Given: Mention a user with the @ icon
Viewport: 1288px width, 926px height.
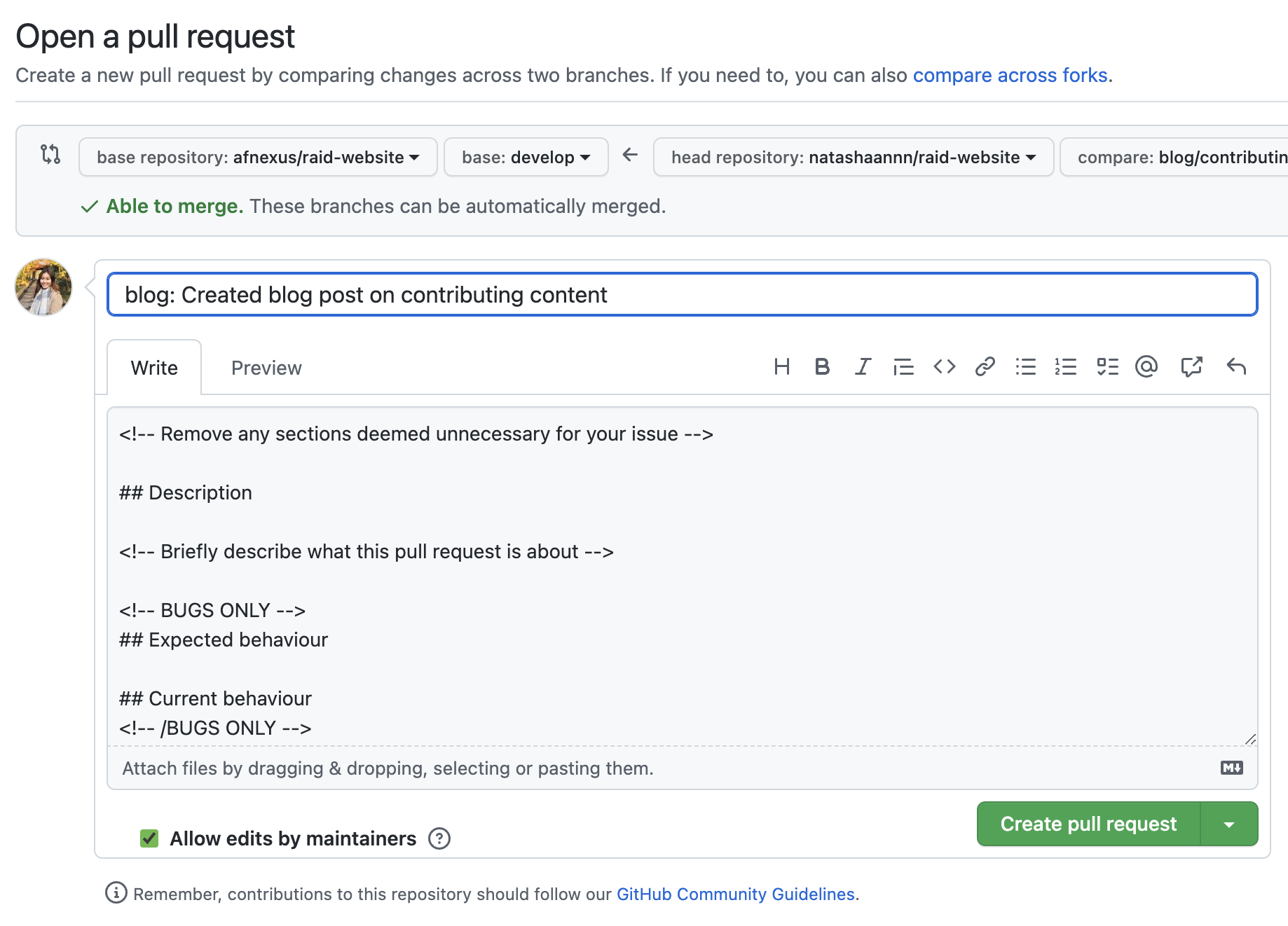Looking at the screenshot, I should click(1146, 366).
